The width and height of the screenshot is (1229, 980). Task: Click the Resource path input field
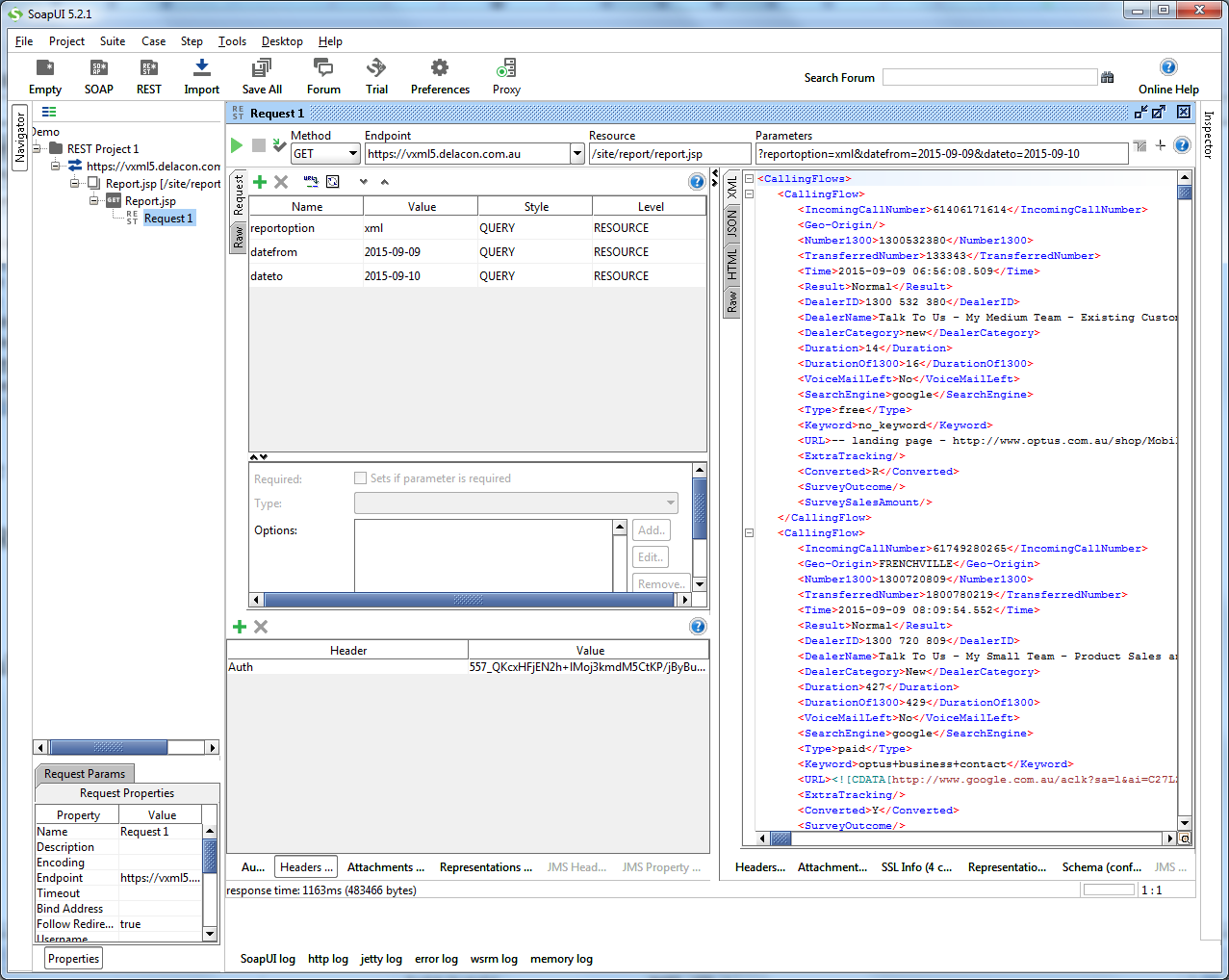click(670, 154)
